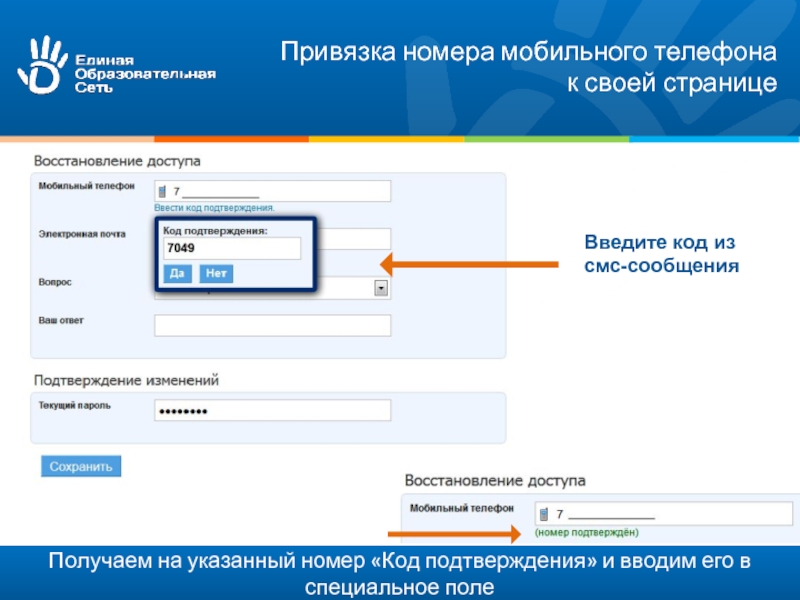The width and height of the screenshot is (800, 600).
Task: Click the lower Восстановление доступа heading
Action: coord(495,481)
